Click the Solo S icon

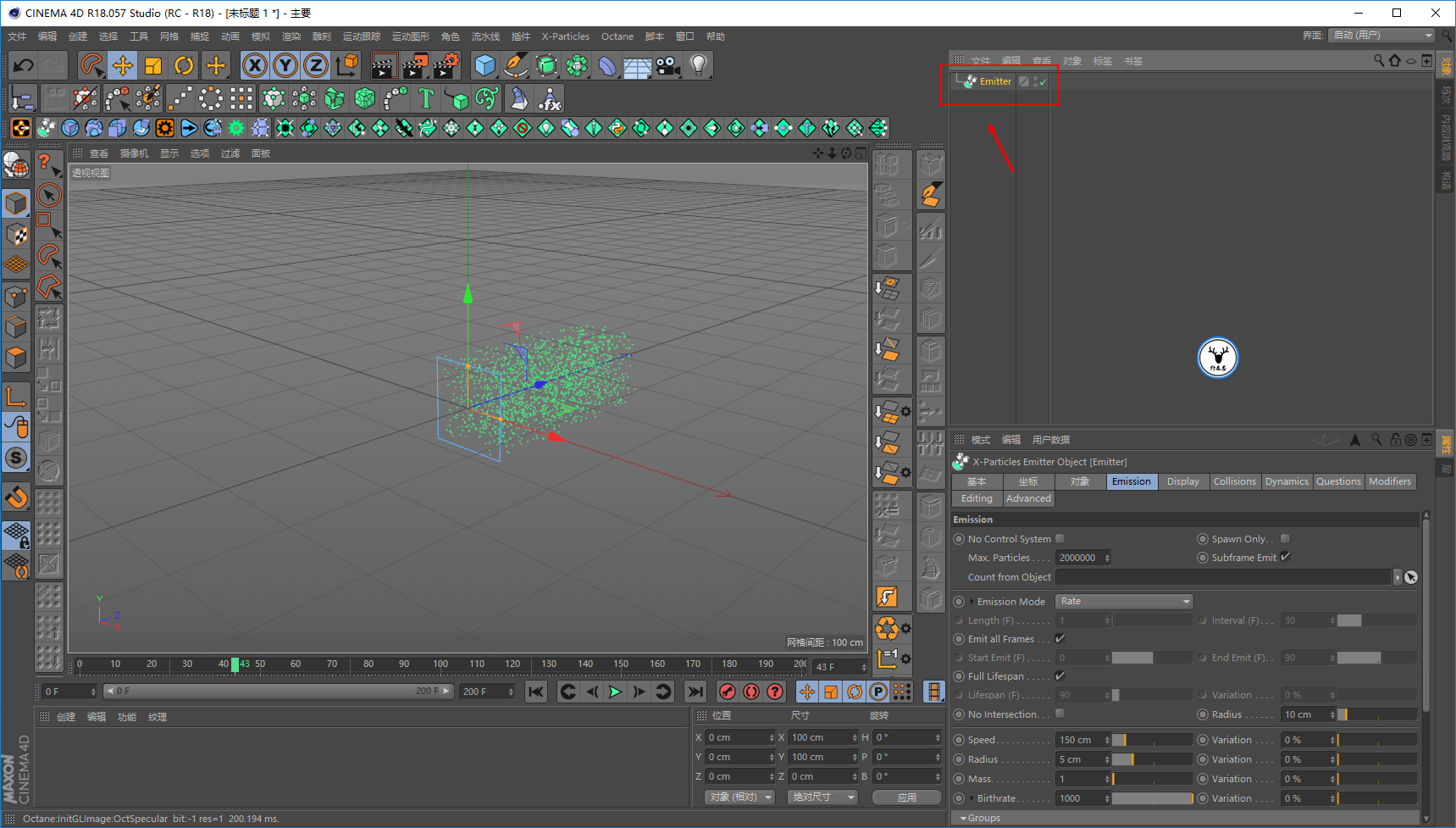[16, 458]
